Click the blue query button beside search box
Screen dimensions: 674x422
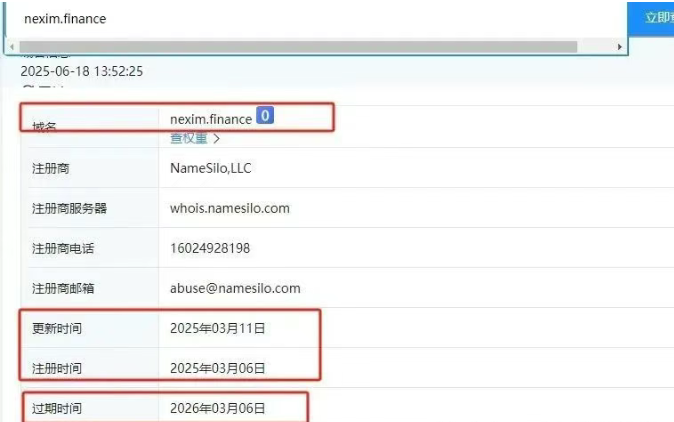pyautogui.click(x=655, y=18)
